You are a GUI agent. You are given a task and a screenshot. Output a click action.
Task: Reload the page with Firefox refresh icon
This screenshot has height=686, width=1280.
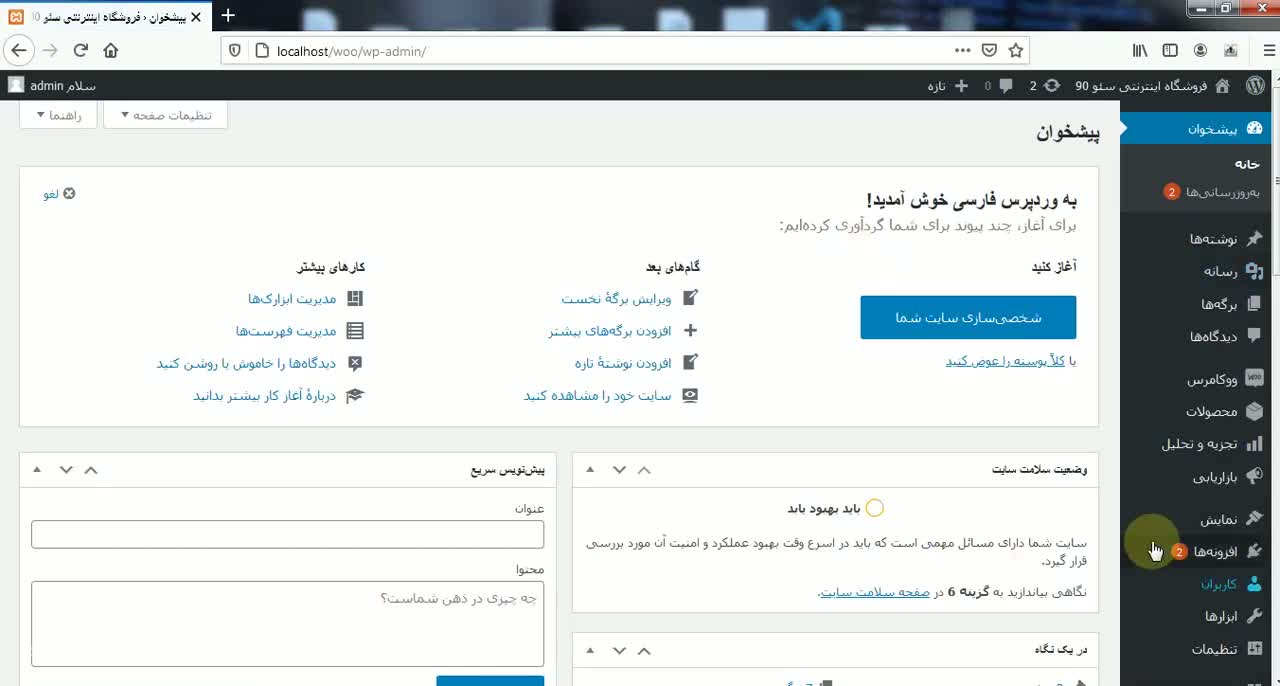coord(80,50)
